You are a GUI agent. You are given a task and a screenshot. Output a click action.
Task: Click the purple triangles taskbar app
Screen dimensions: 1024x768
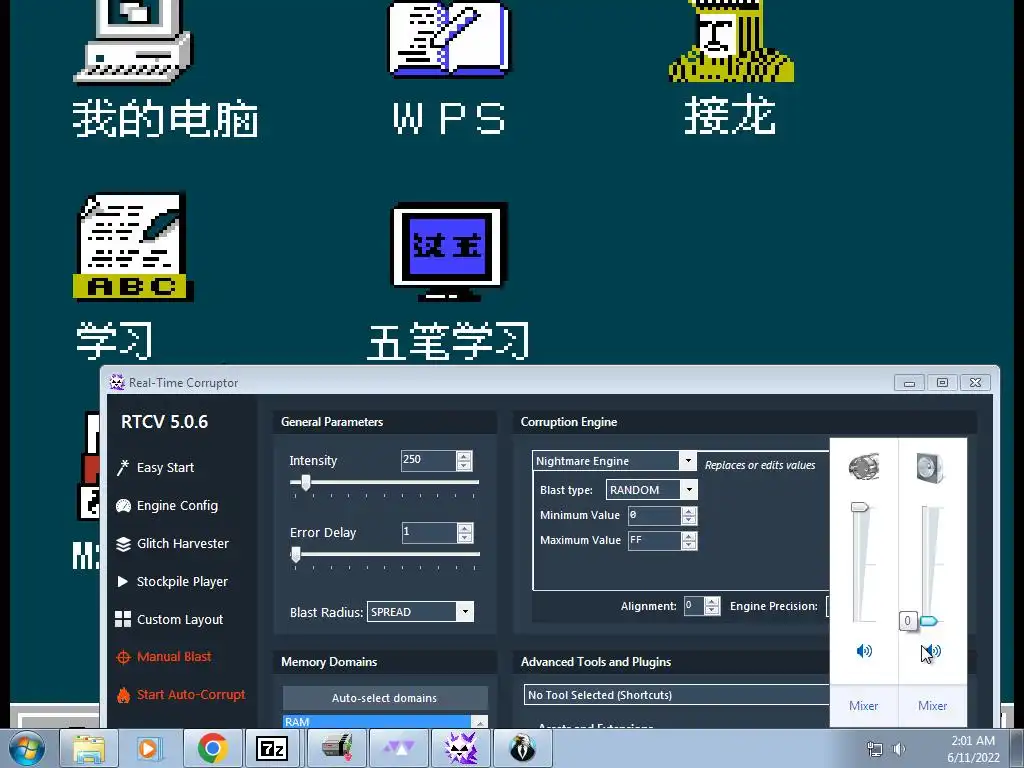click(x=398, y=748)
